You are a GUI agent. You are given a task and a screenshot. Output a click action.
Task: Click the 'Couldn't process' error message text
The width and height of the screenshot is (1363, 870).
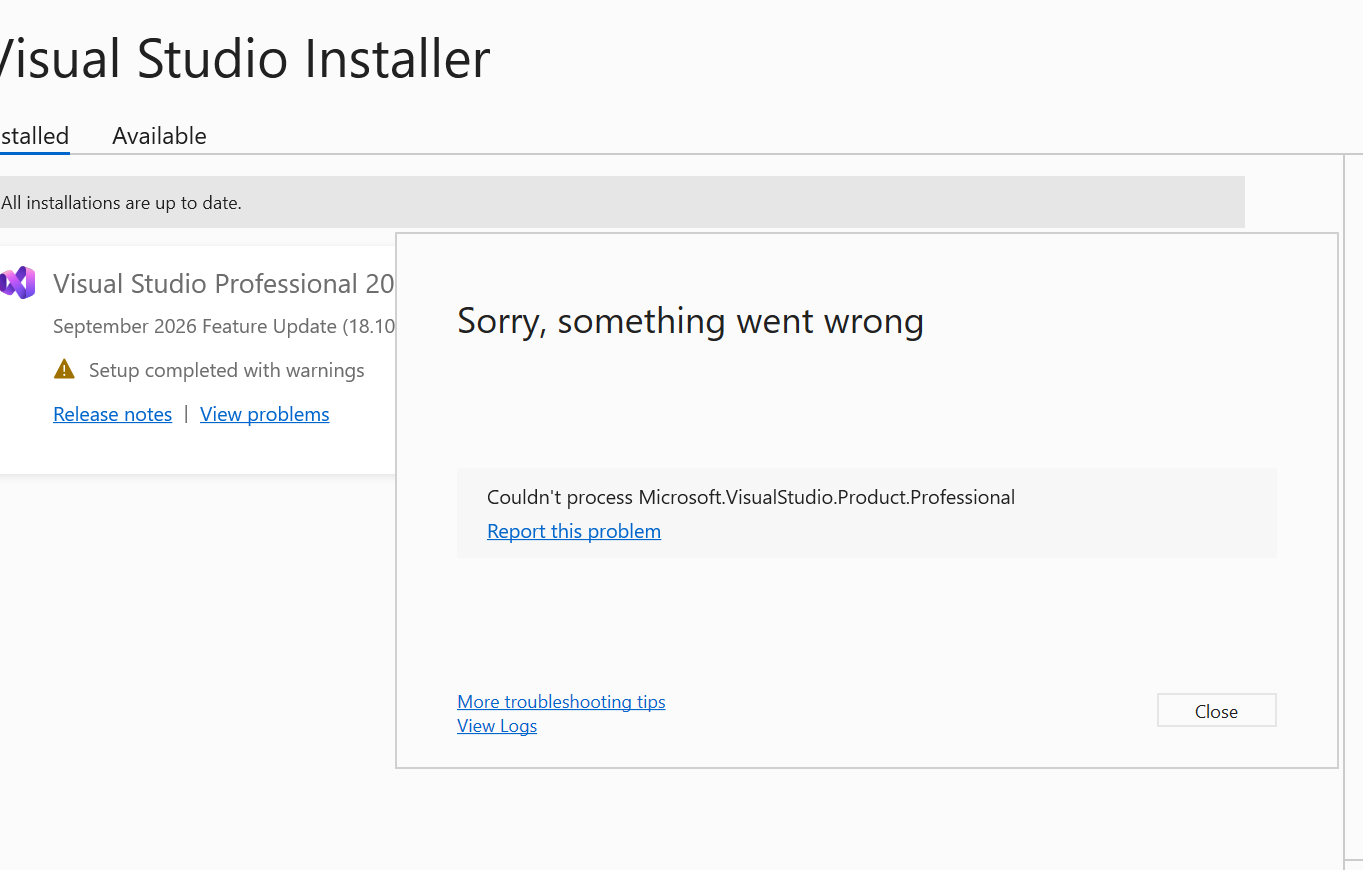click(x=751, y=497)
